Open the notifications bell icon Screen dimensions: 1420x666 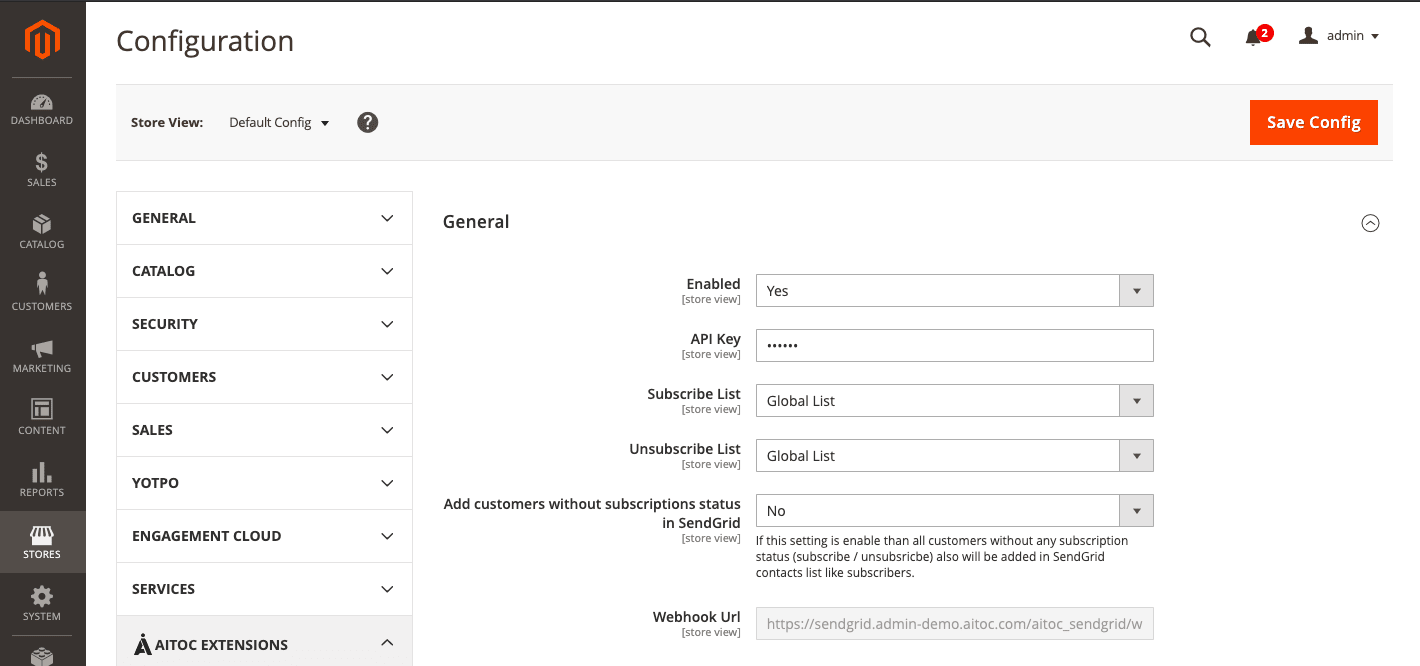[1253, 37]
